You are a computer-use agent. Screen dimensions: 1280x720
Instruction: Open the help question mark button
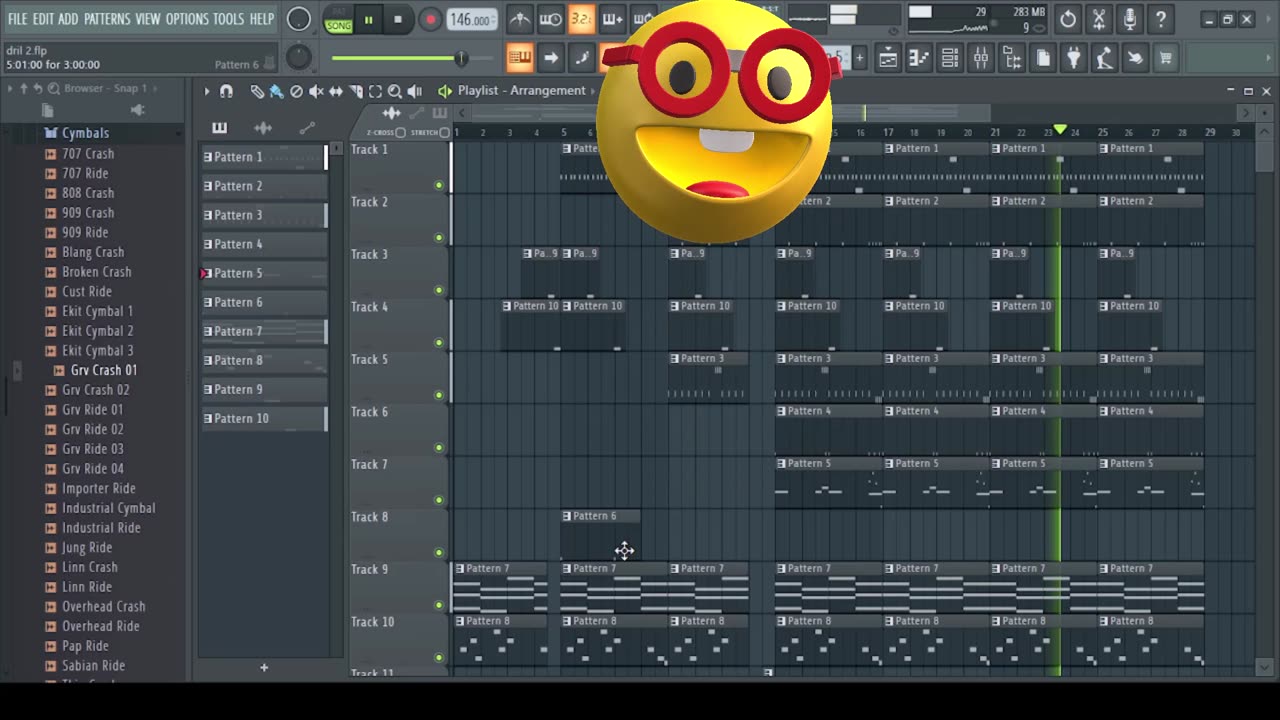(1161, 19)
